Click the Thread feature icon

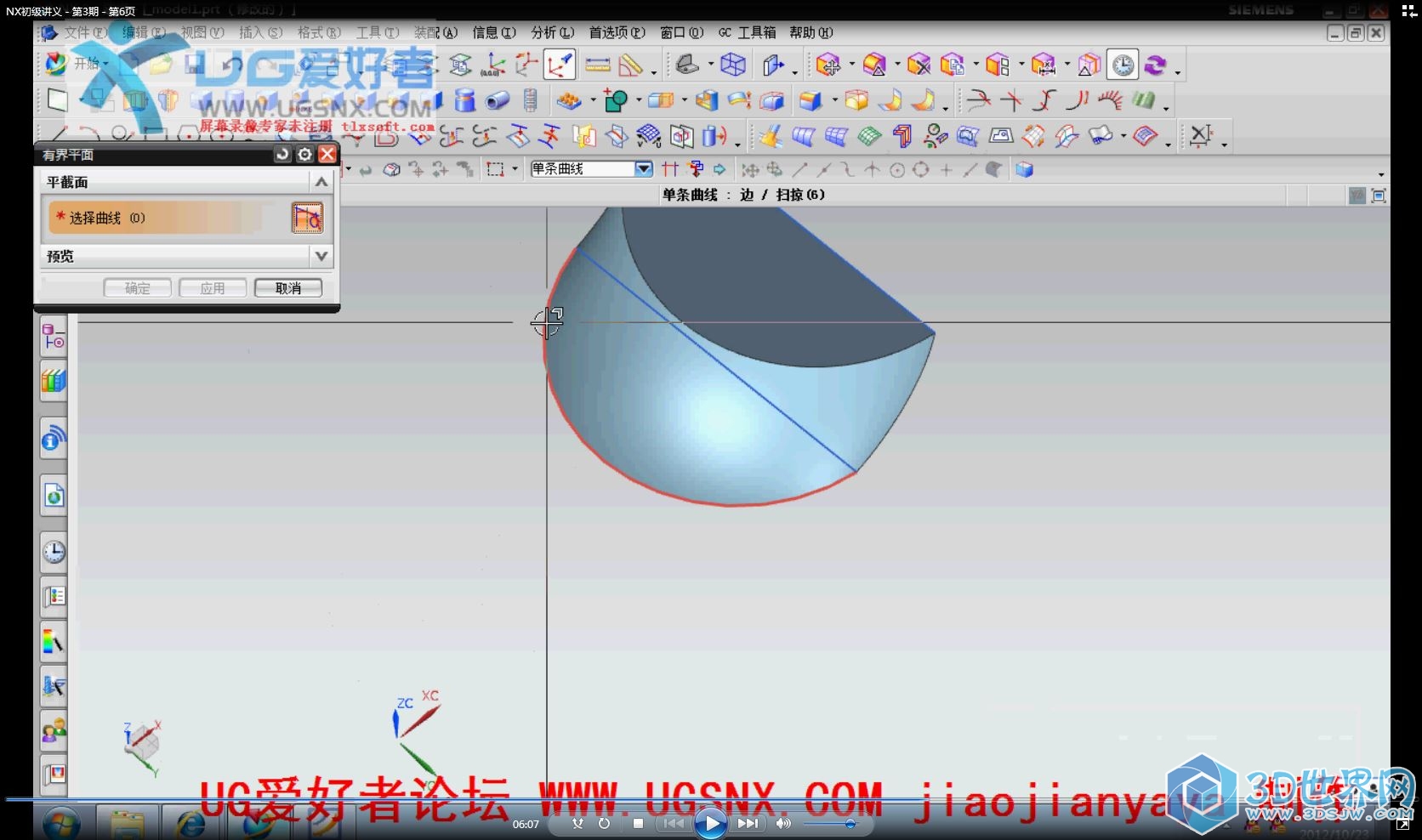tap(530, 100)
